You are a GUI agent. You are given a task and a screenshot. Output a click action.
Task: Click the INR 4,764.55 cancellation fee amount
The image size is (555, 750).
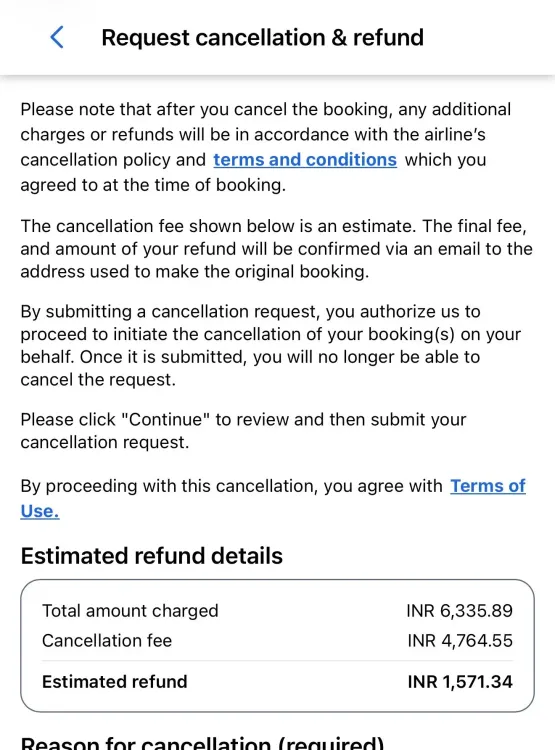(460, 640)
